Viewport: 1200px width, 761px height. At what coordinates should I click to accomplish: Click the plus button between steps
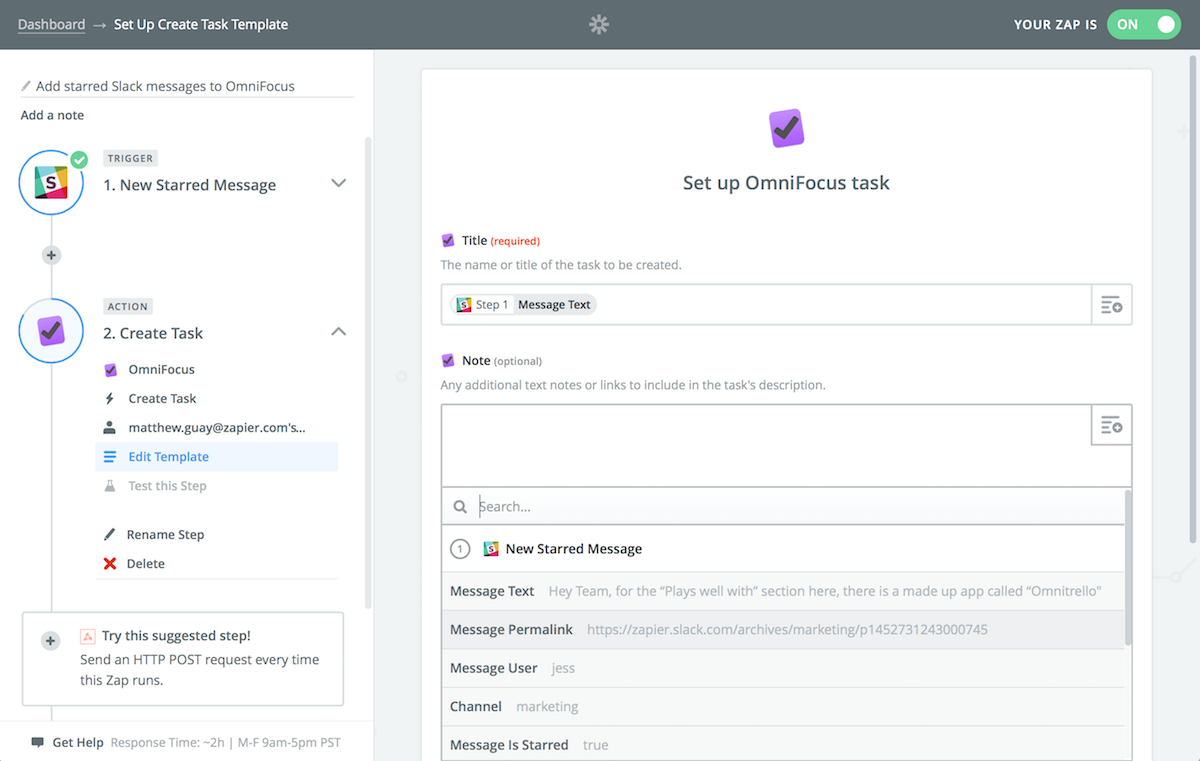click(51, 255)
